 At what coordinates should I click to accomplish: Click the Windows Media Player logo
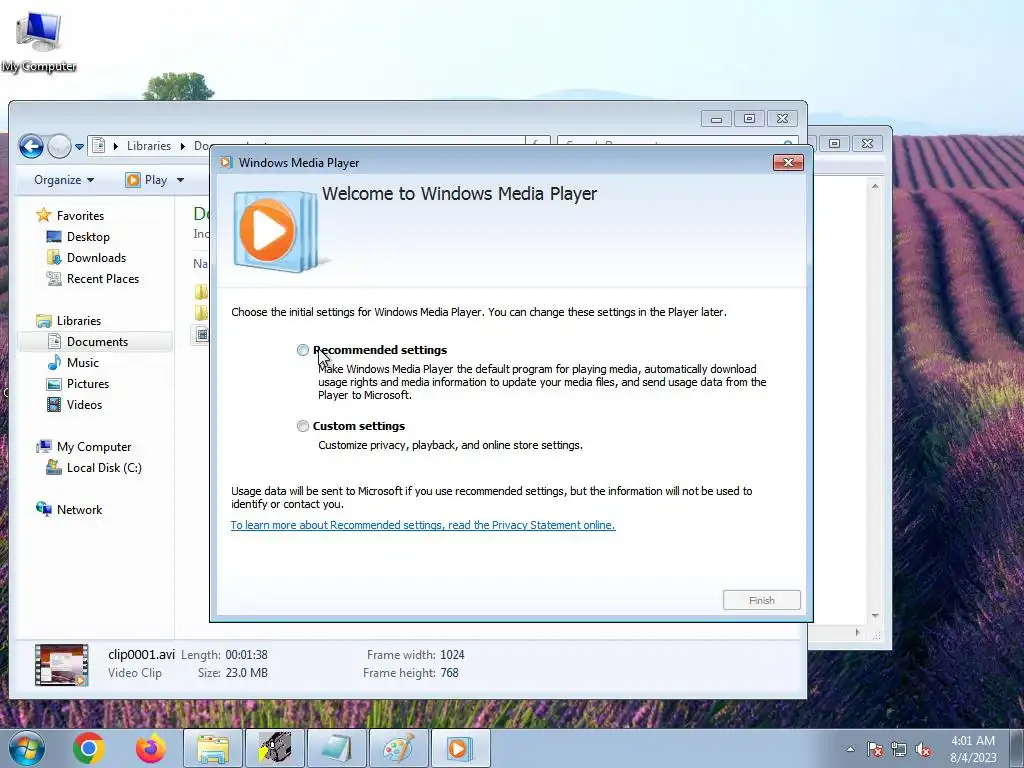click(275, 231)
